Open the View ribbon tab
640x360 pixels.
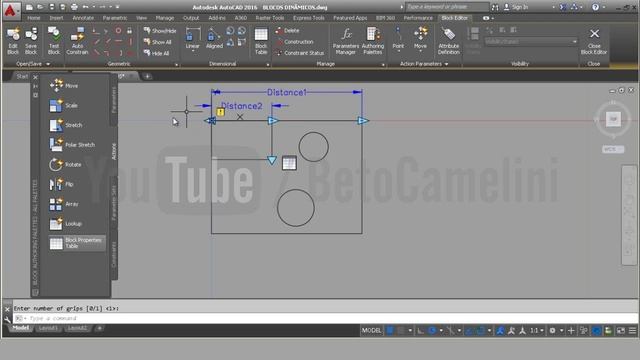click(141, 18)
